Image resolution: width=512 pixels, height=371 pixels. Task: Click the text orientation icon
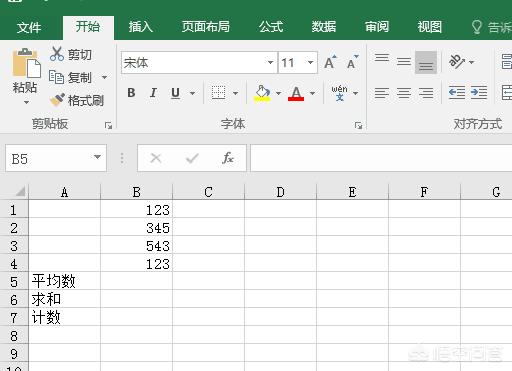tap(456, 62)
